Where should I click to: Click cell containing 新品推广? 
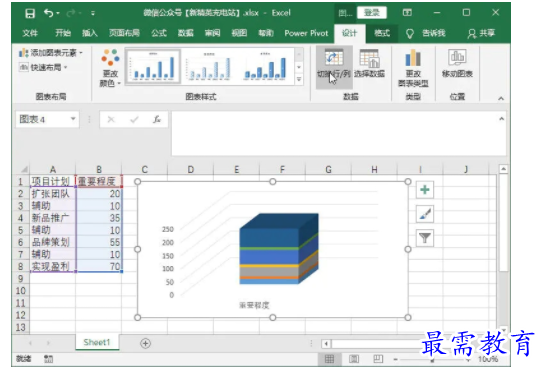[53, 218]
